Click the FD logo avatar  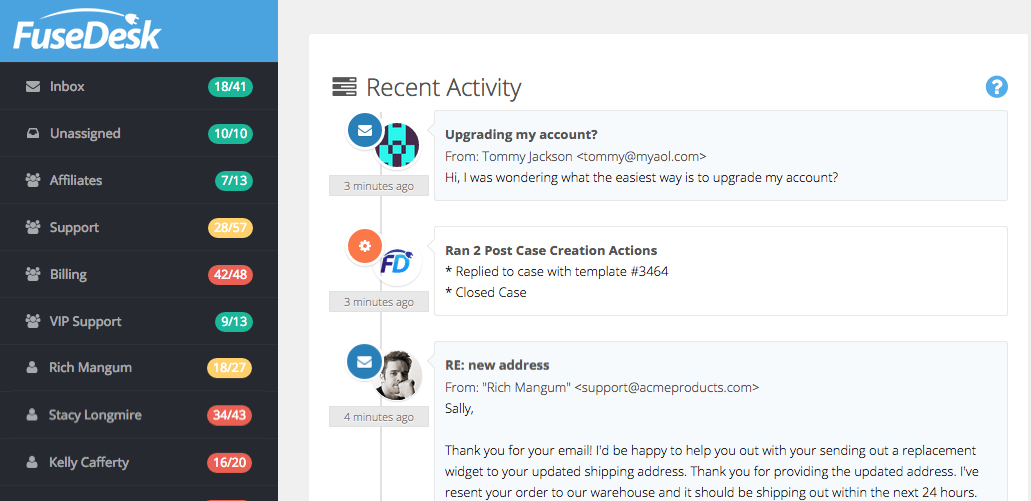coord(397,262)
